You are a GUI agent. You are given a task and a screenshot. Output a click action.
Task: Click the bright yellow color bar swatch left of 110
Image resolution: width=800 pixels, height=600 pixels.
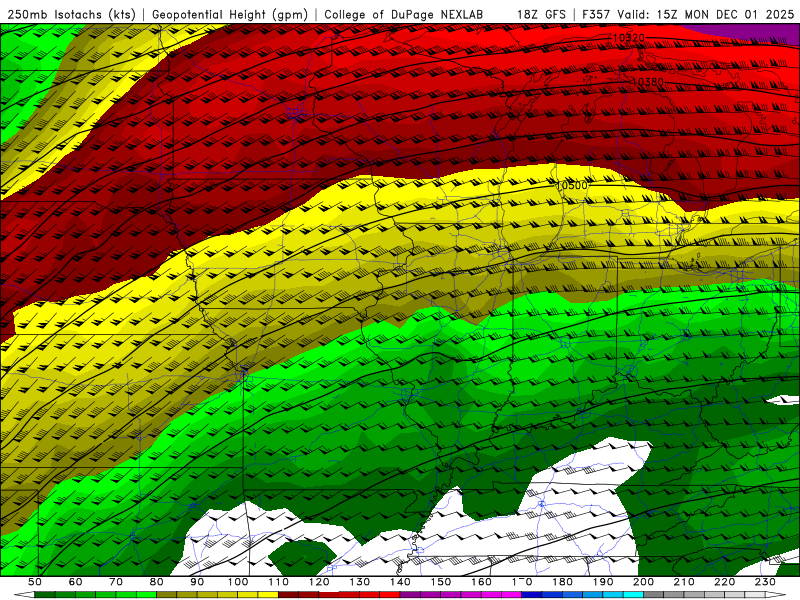point(268,595)
